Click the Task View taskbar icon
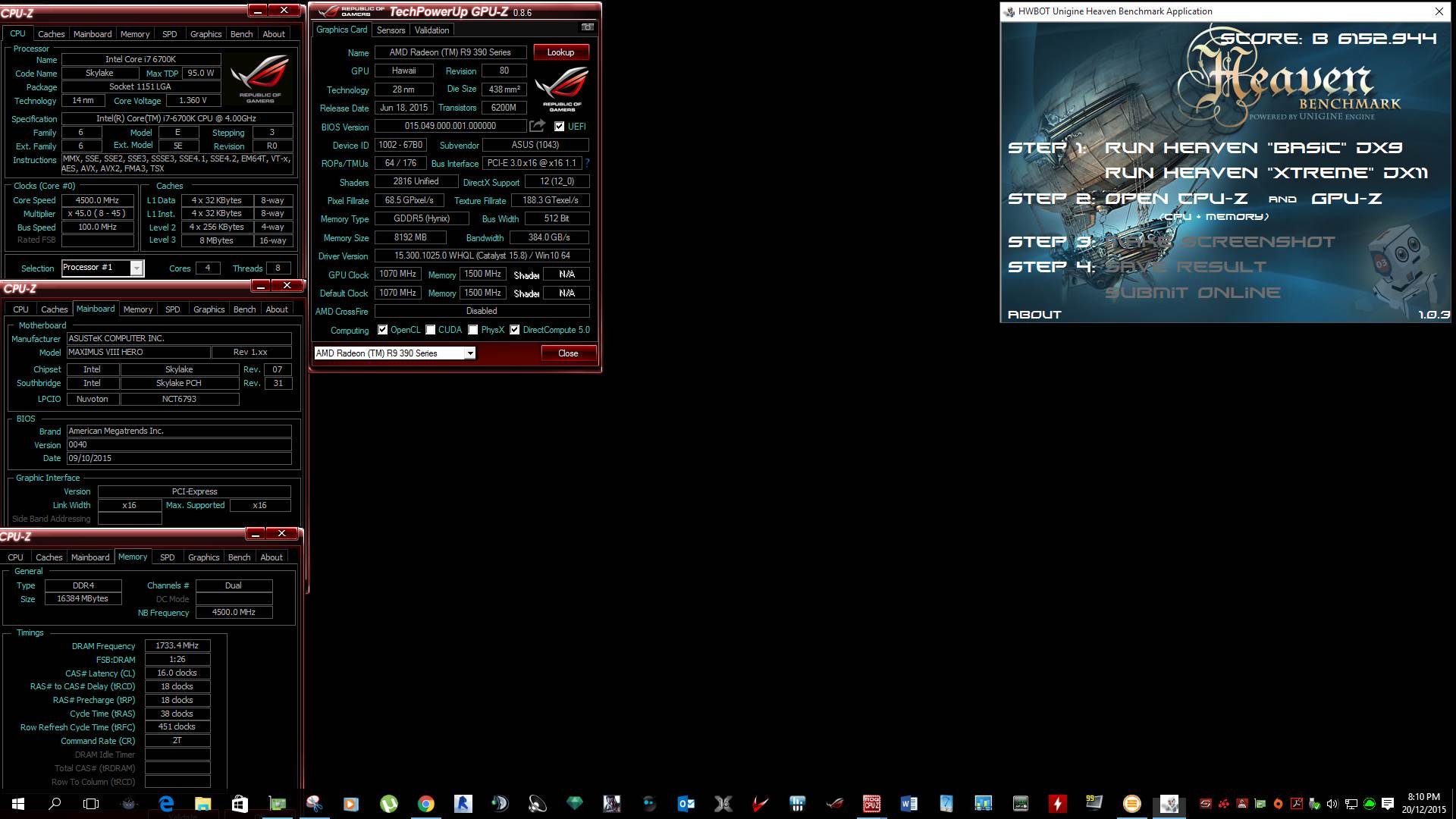This screenshot has width=1456, height=819. [91, 804]
